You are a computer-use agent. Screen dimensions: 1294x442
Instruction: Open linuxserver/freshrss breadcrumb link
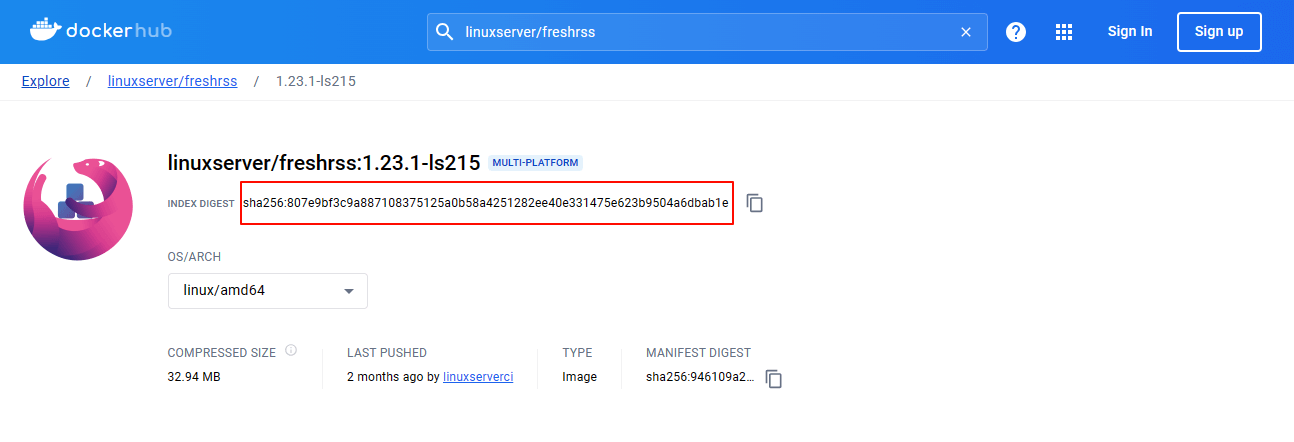pyautogui.click(x=172, y=81)
